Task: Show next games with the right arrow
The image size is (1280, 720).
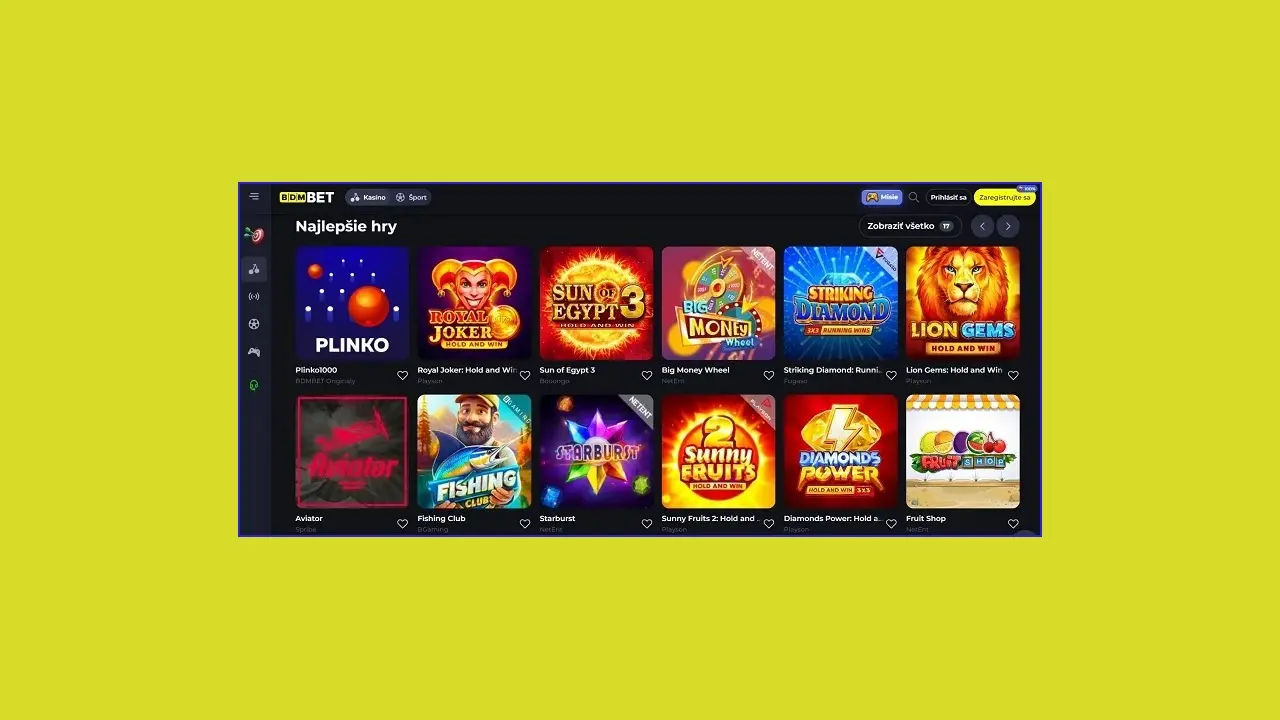Action: [x=1008, y=226]
